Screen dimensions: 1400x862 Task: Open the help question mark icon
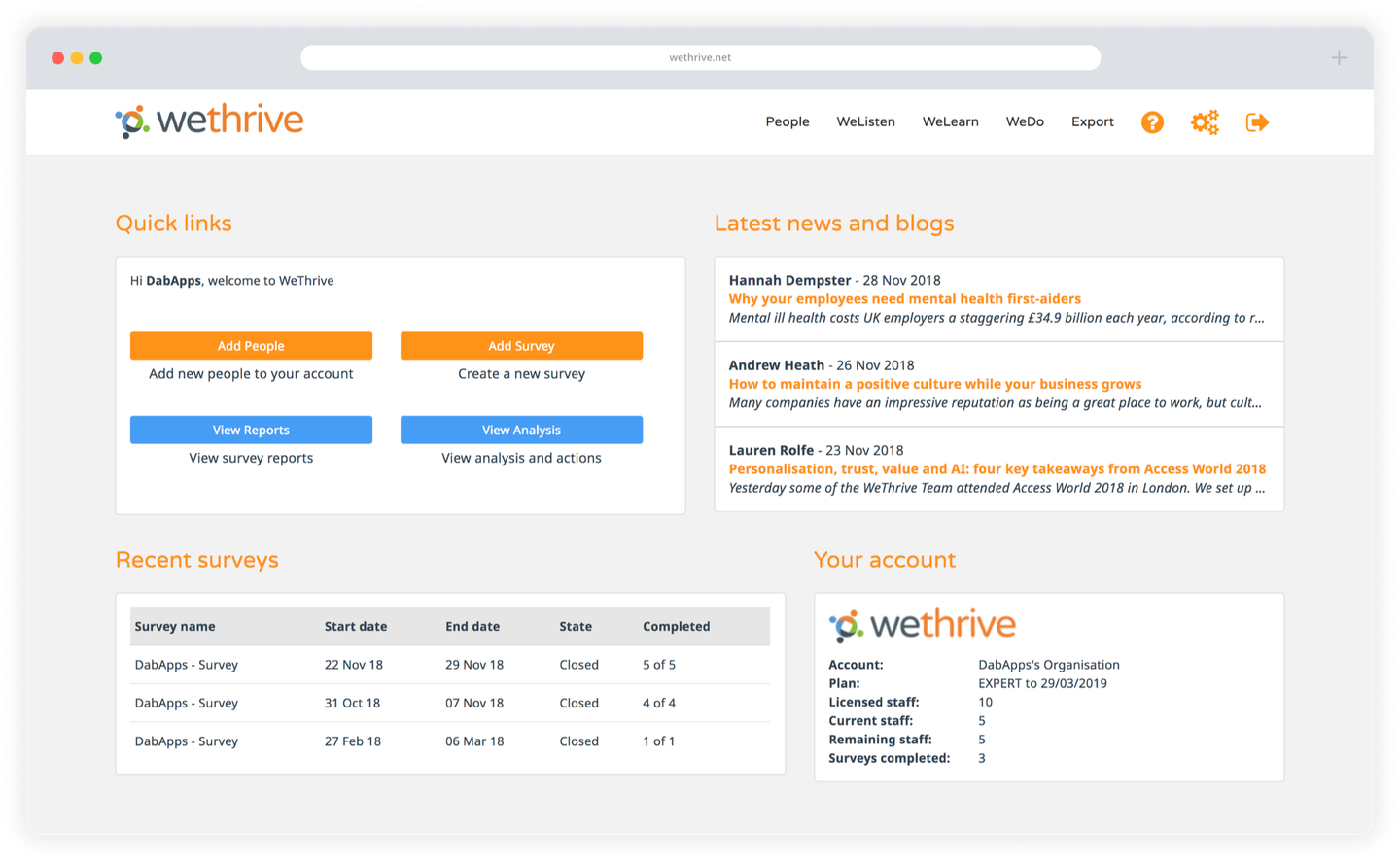pyautogui.click(x=1152, y=122)
